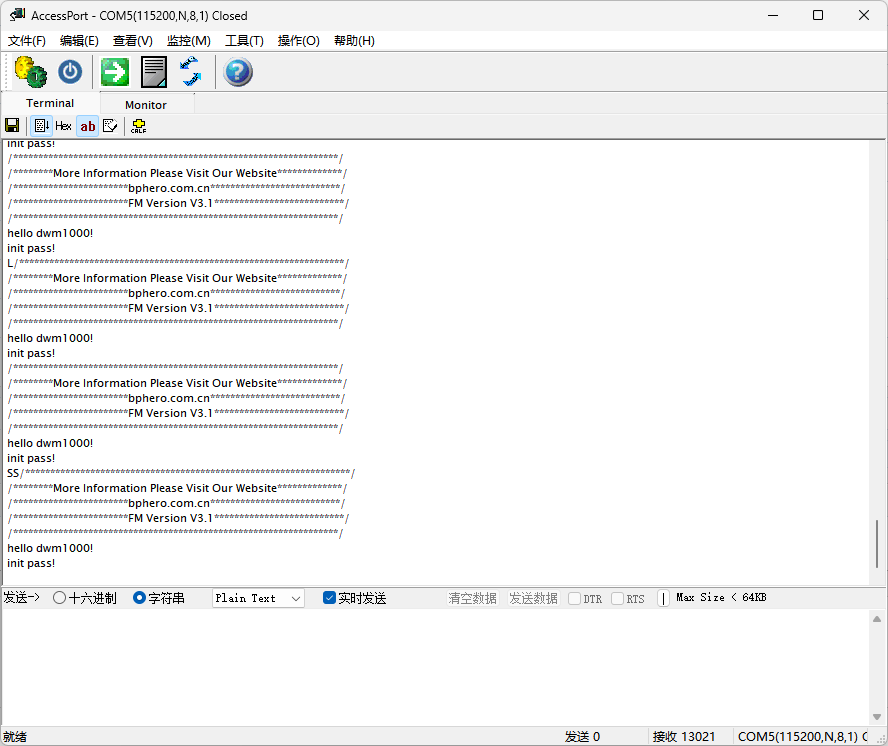Open the gear settings configuration icon
Viewport: 888px width, 746px height.
click(30, 72)
